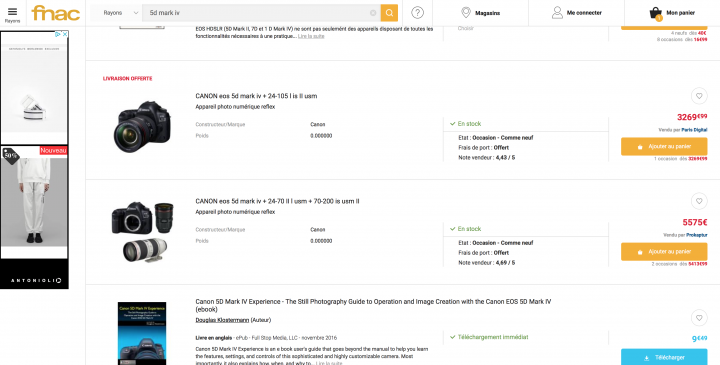Click the '8 occasions' offer link at top

tap(682, 40)
